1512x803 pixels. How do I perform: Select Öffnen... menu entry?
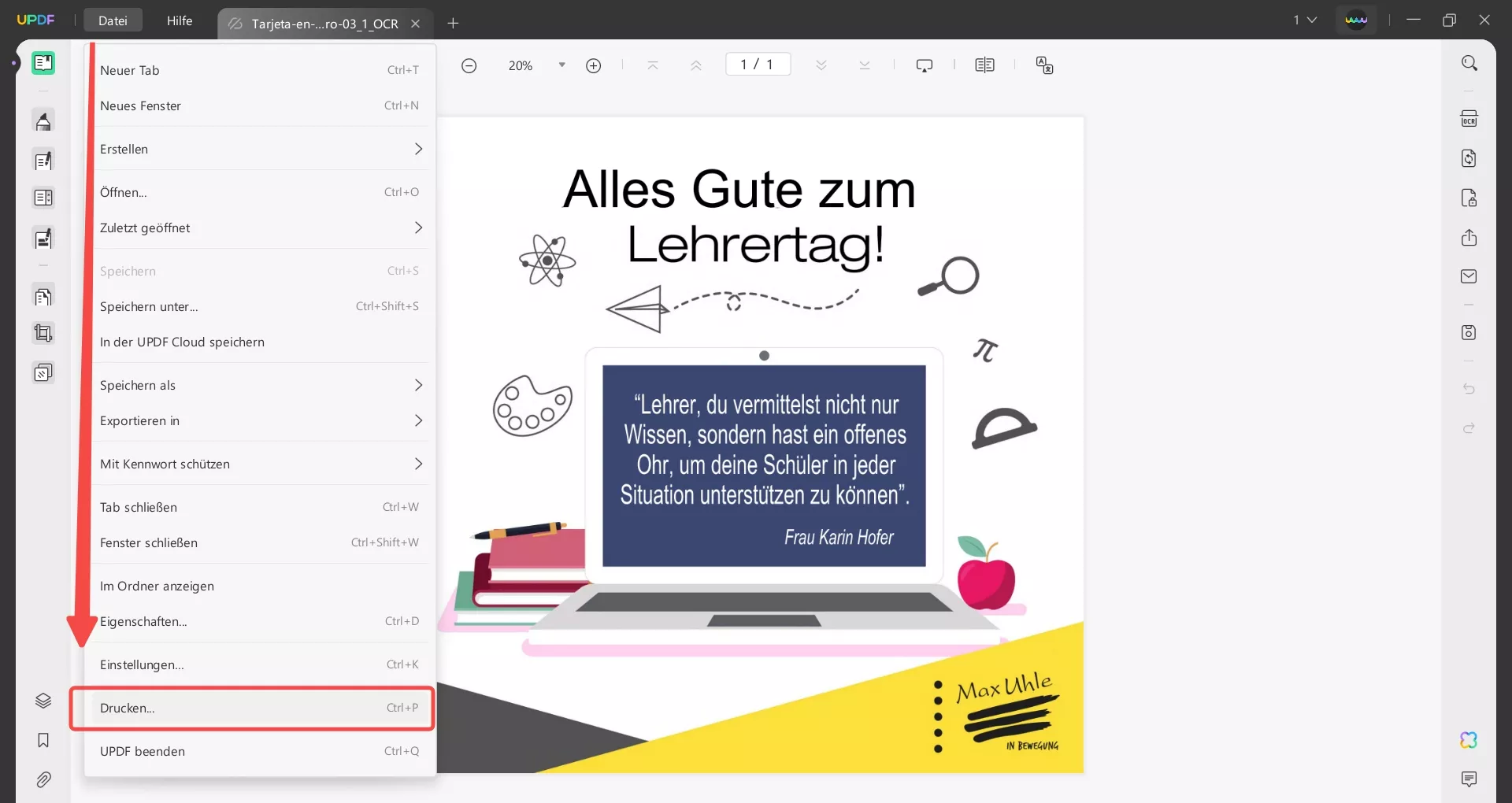coord(260,192)
